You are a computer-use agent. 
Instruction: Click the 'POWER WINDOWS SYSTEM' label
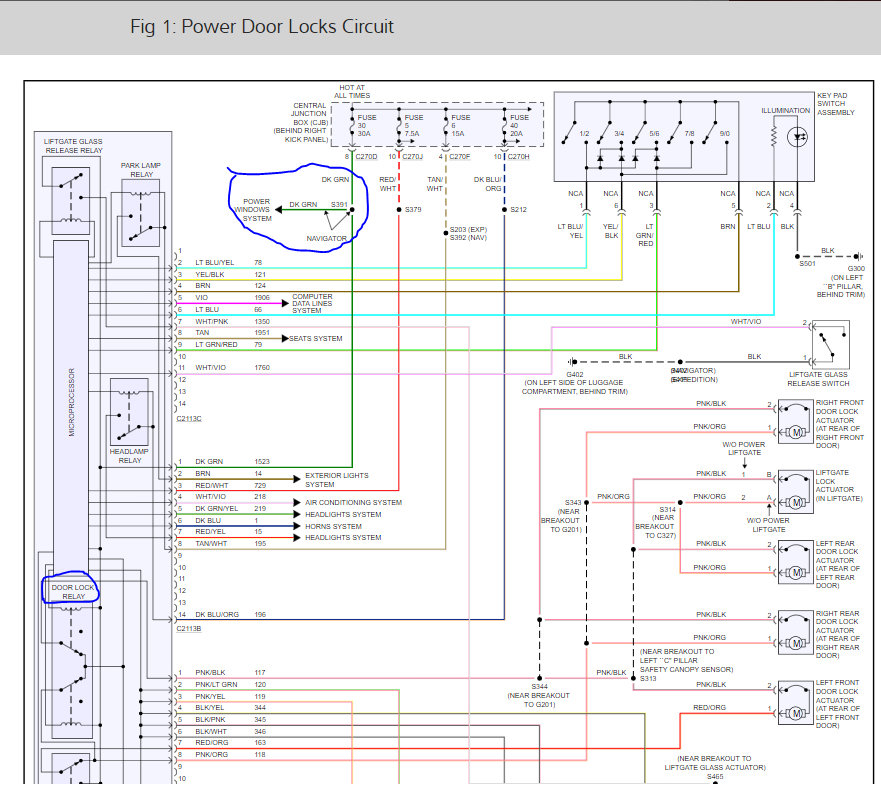pos(254,210)
